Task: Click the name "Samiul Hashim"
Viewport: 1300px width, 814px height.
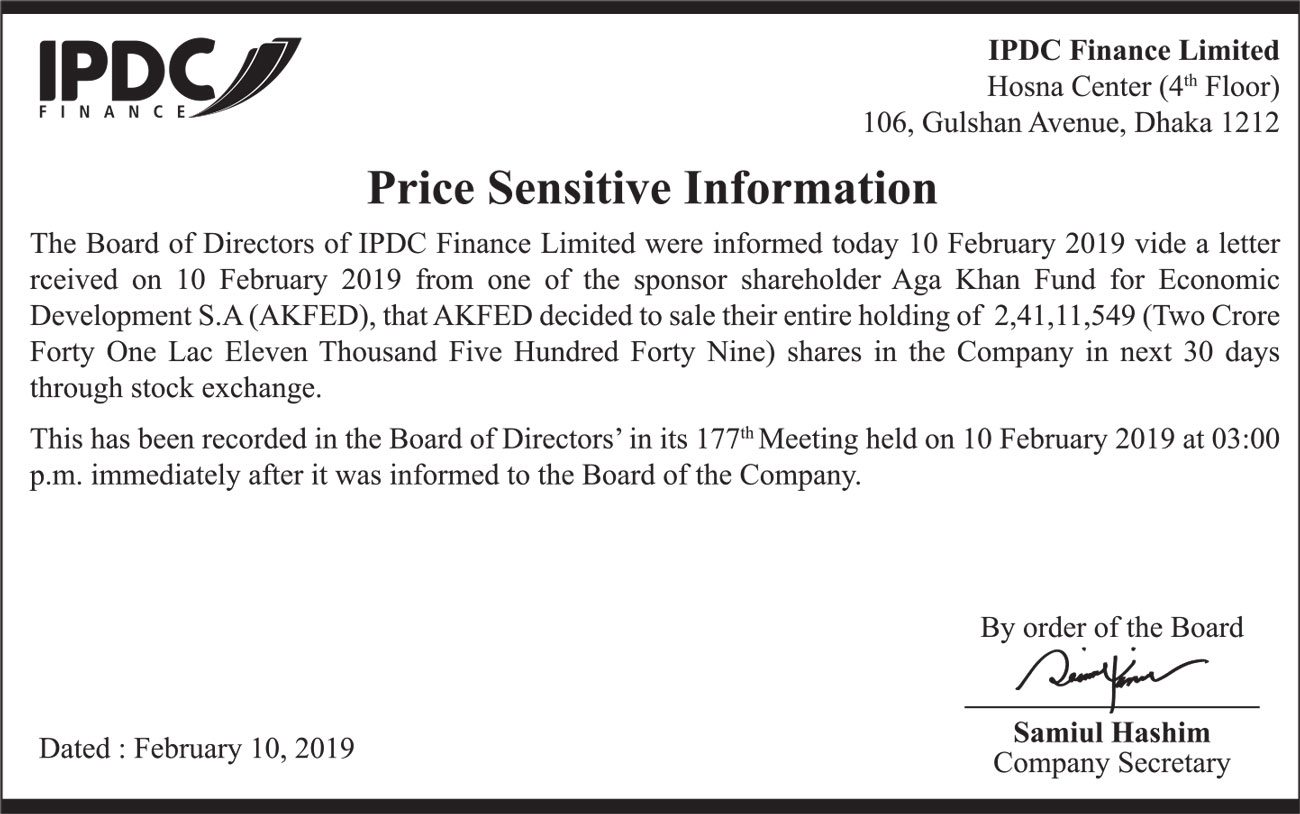Action: click(x=1111, y=733)
